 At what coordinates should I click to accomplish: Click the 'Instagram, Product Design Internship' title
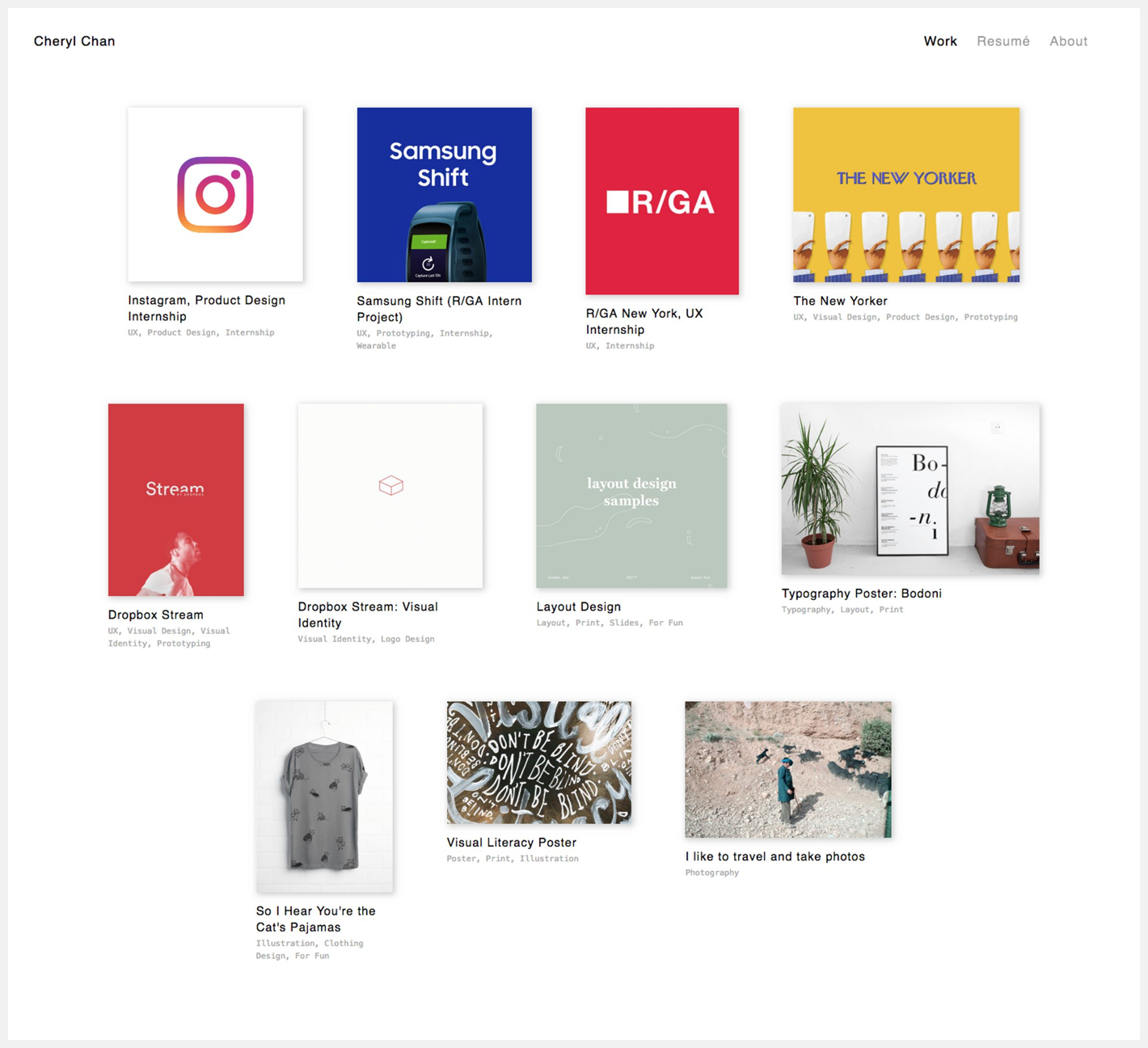207,308
